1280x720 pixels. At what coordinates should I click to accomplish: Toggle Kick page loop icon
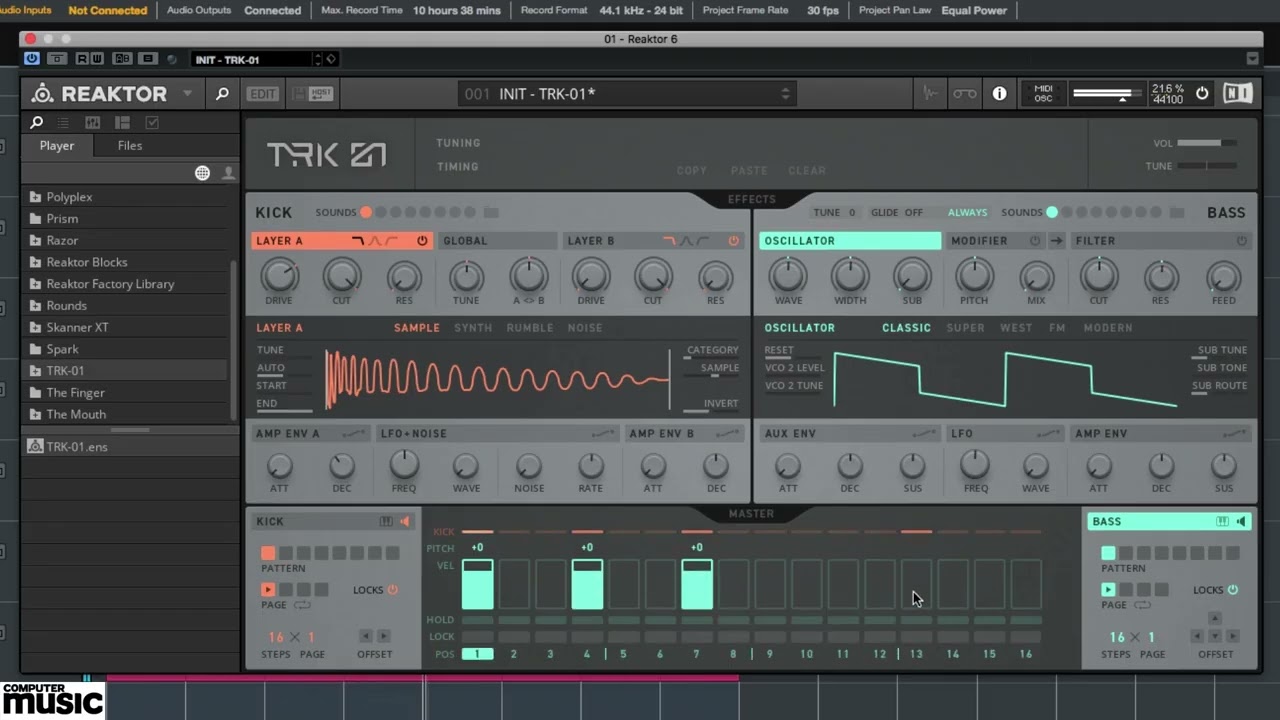[301, 606]
